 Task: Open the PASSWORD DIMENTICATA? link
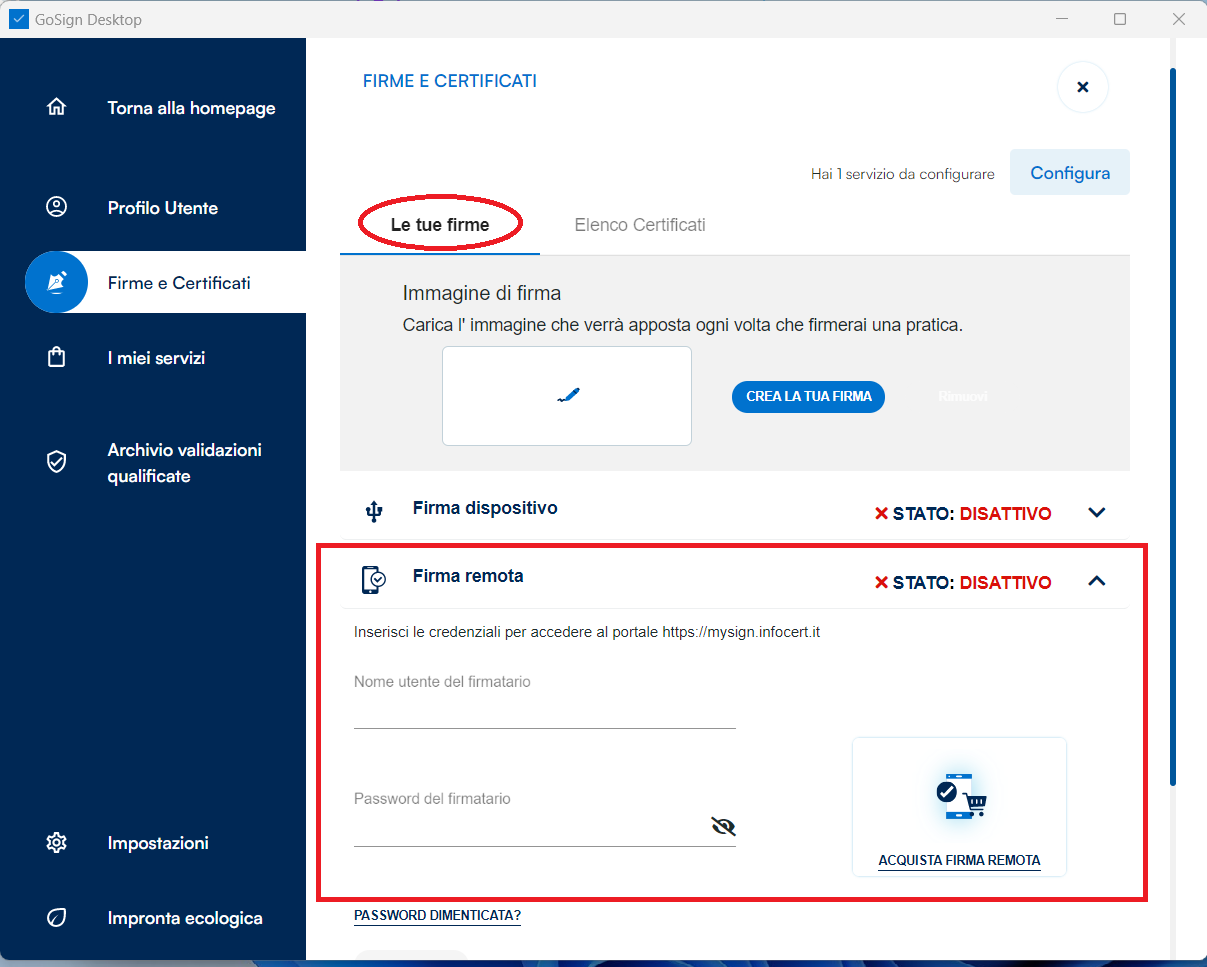coord(437,916)
